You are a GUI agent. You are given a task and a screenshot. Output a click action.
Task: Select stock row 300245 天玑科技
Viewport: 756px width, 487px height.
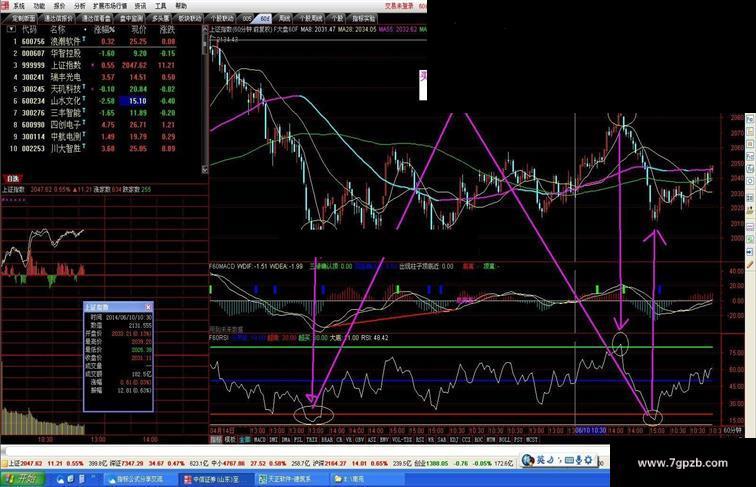tap(93, 89)
